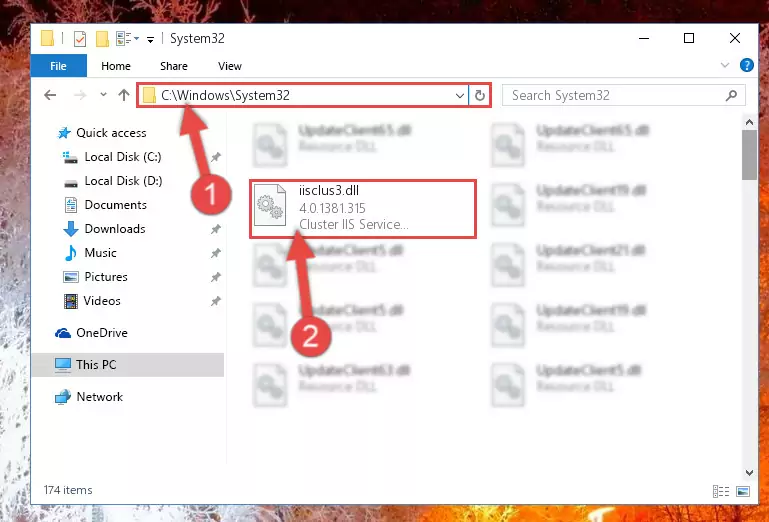Click the file list scrollbar thumb
Viewport: 769px width, 522px height.
coord(749,155)
